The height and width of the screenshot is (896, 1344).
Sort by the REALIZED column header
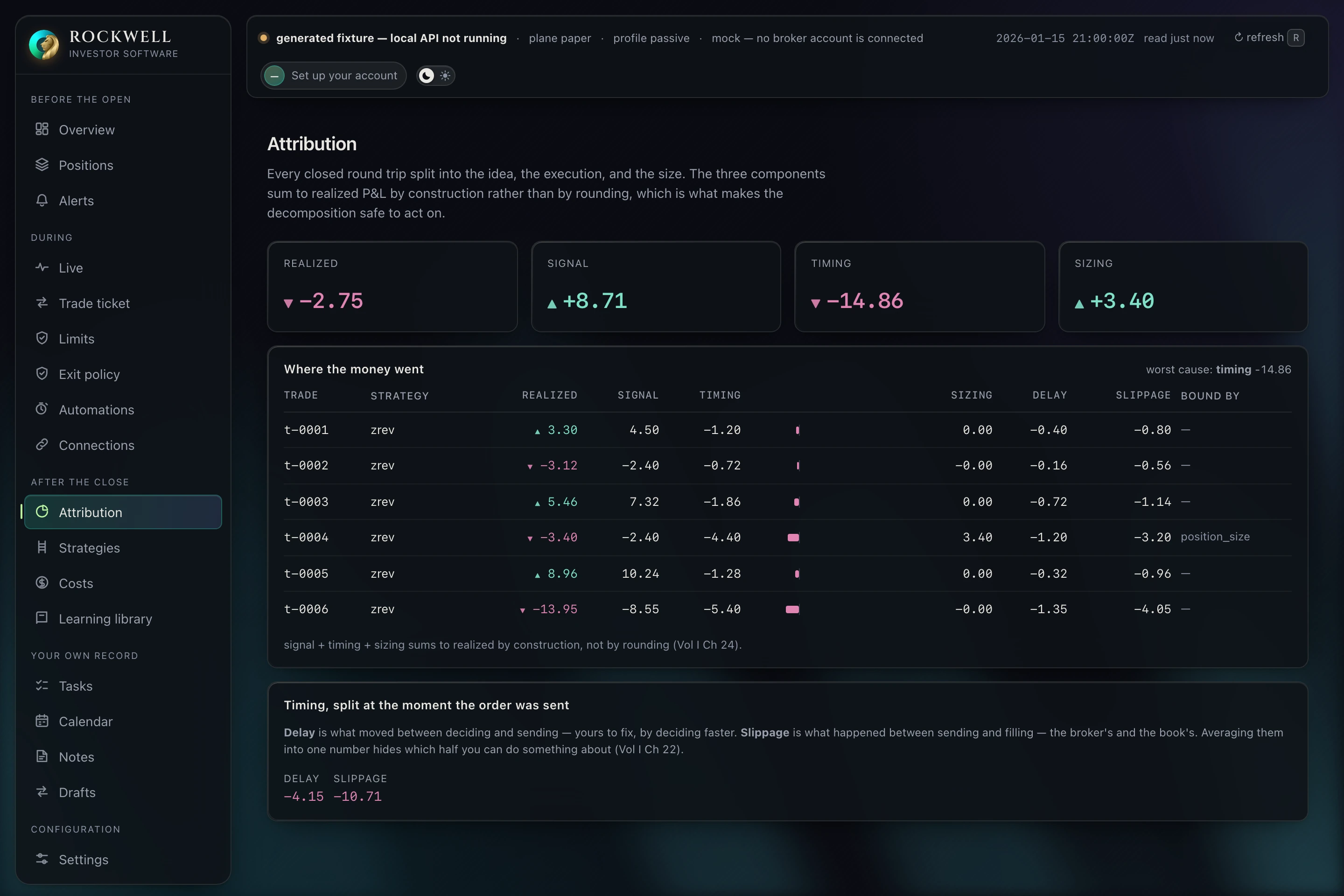(x=549, y=395)
